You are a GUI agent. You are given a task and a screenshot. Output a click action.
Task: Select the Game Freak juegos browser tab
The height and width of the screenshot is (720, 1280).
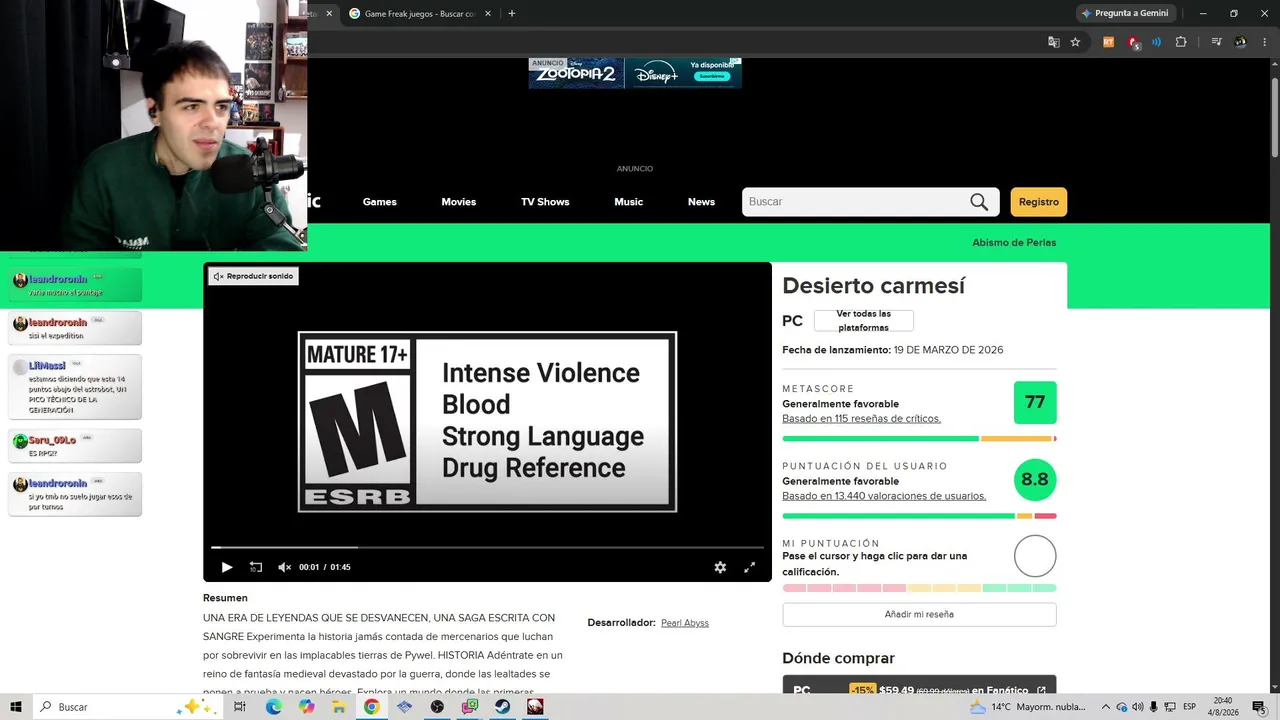(x=418, y=14)
